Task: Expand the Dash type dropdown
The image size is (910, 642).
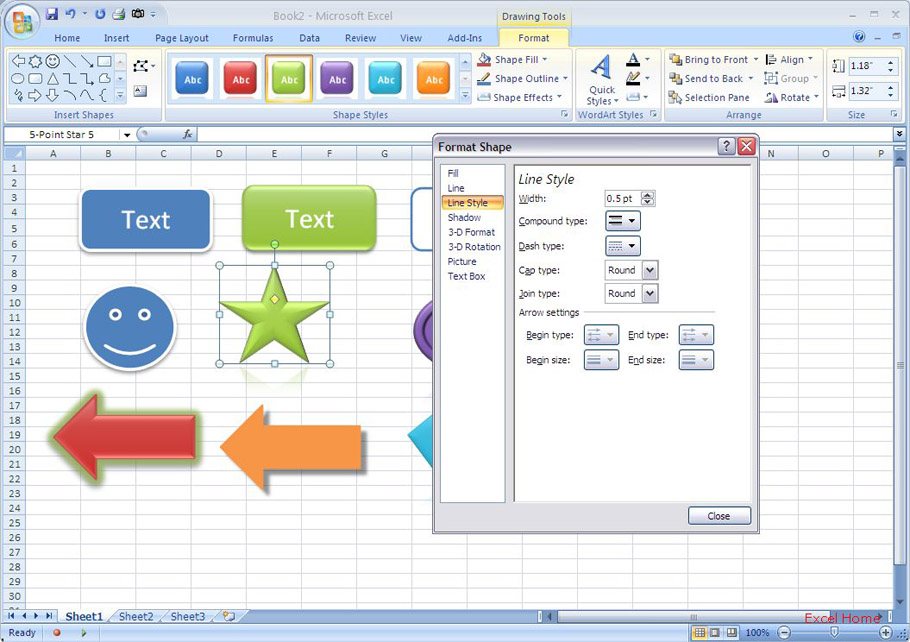Action: pyautogui.click(x=623, y=246)
